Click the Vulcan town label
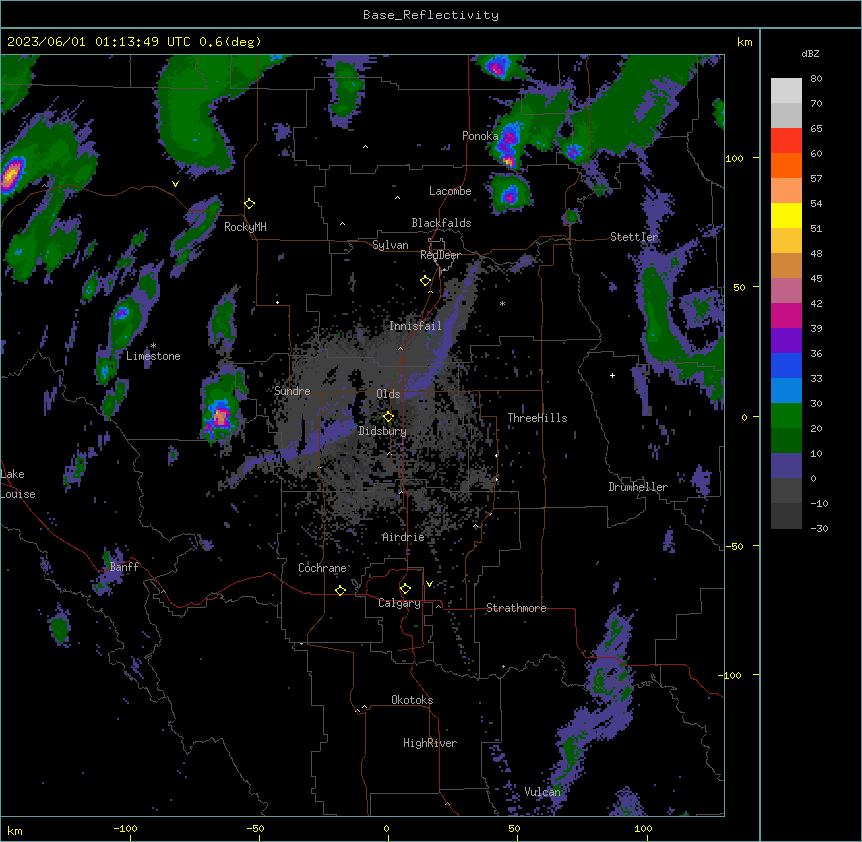Image resolution: width=862 pixels, height=842 pixels. point(543,792)
